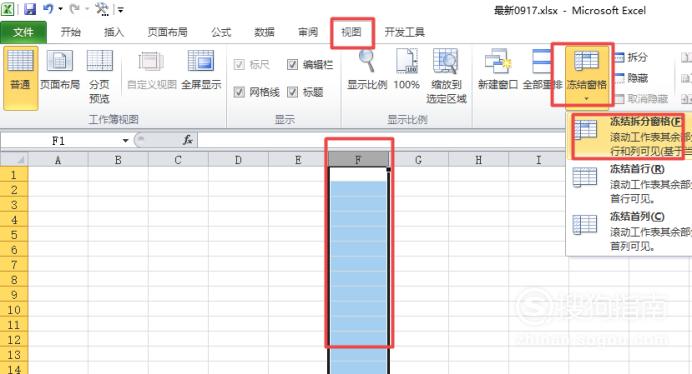Click cell F1 in the worksheet
Image resolution: width=692 pixels, height=374 pixels.
pos(358,174)
